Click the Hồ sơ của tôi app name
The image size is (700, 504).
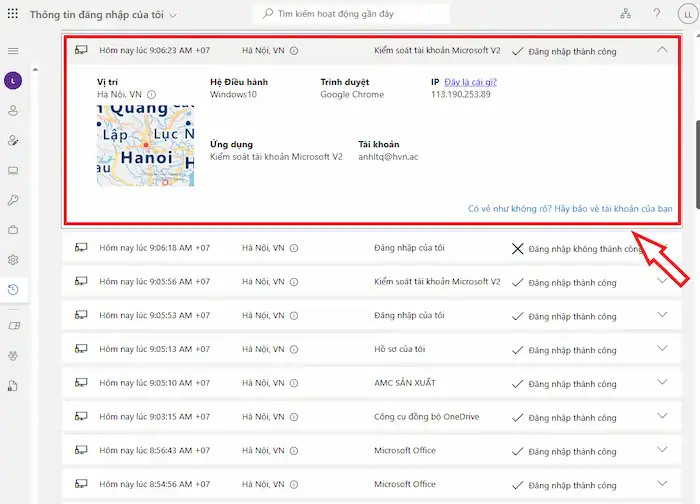coord(400,349)
